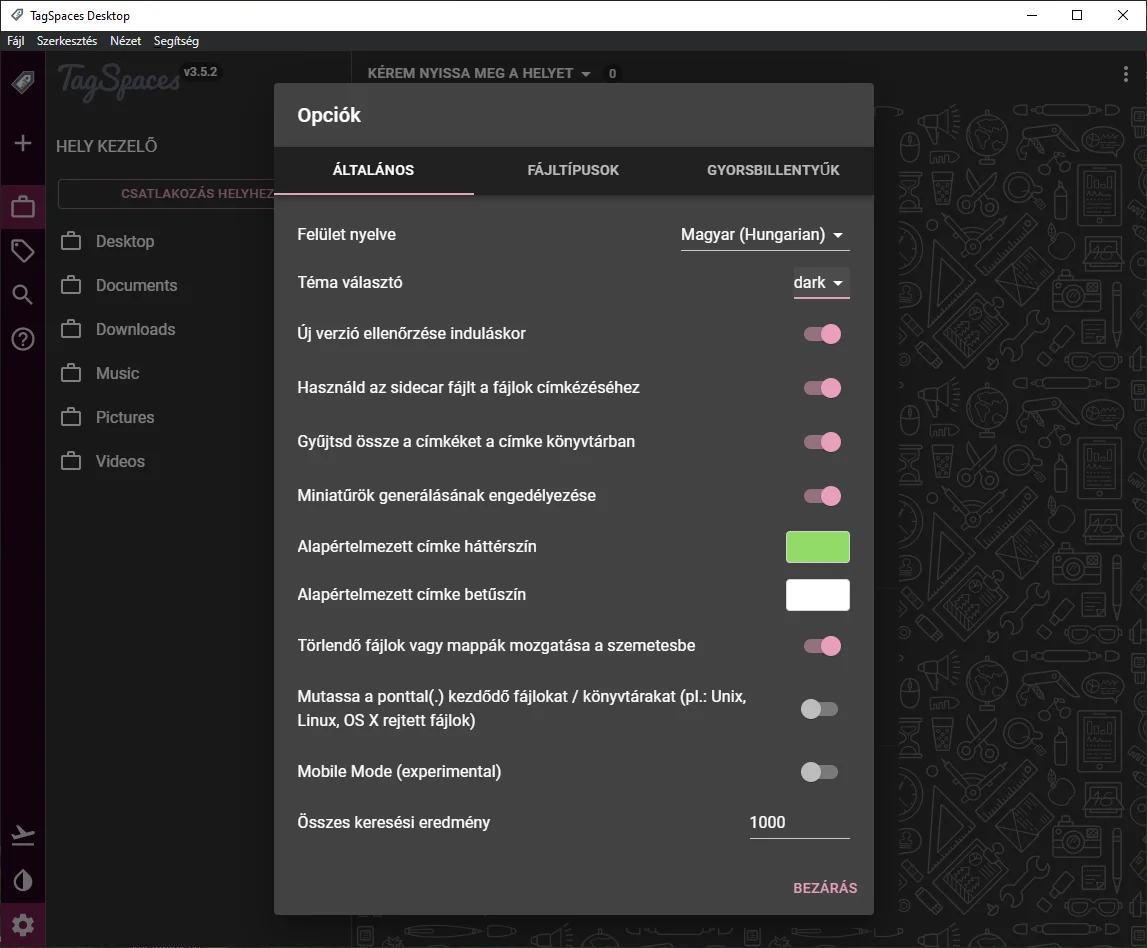Switch to the FÁJLTÍPUSOK tab
Viewport: 1147px width, 948px height.
point(574,170)
